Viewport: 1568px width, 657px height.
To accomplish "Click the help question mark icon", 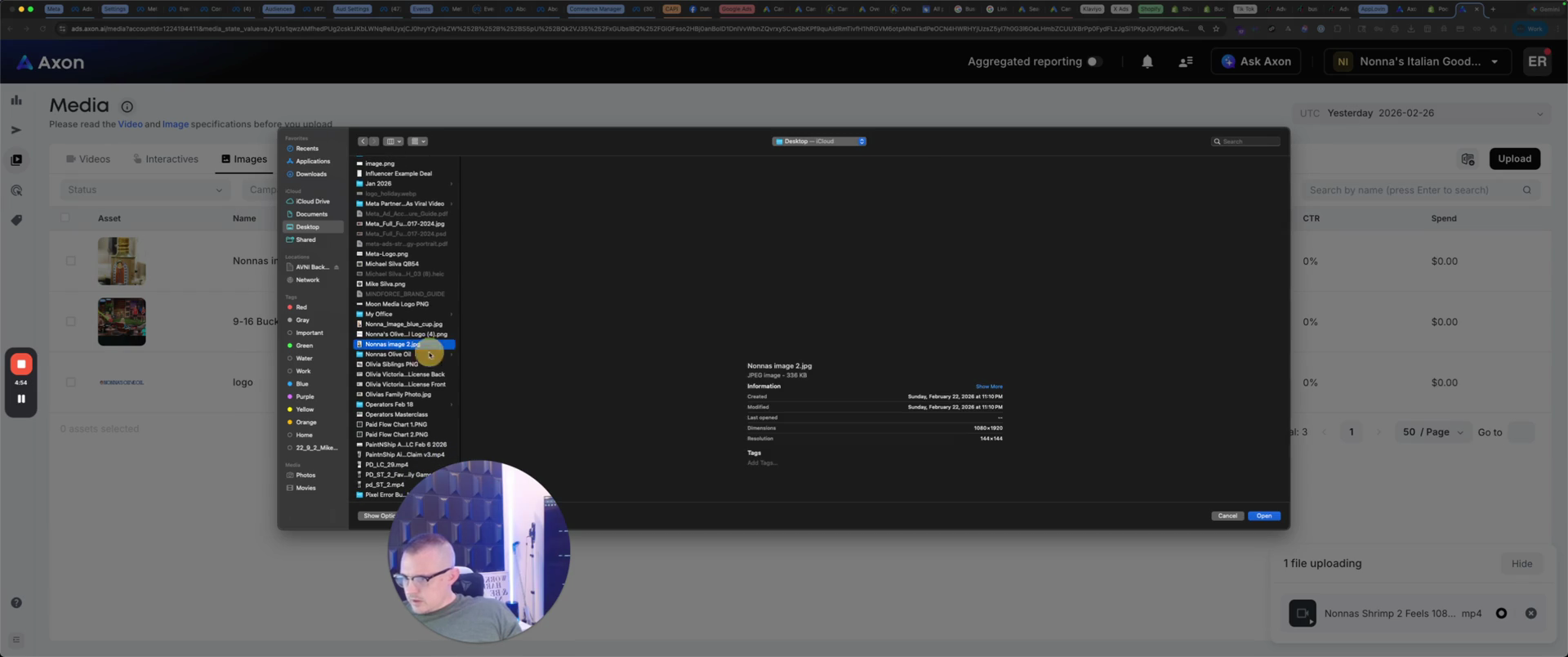I will pos(16,603).
